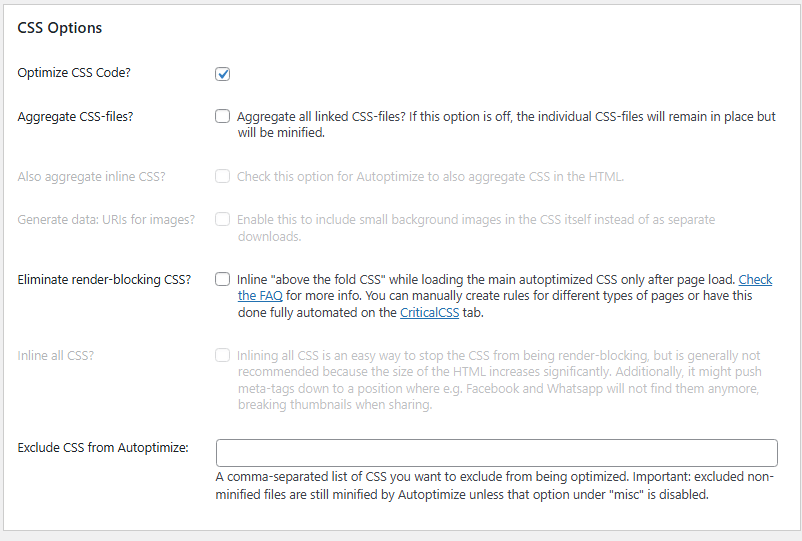Screen dimensions: 802x541
Task: Click the "CSS Options" section heading
Action: coord(60,28)
